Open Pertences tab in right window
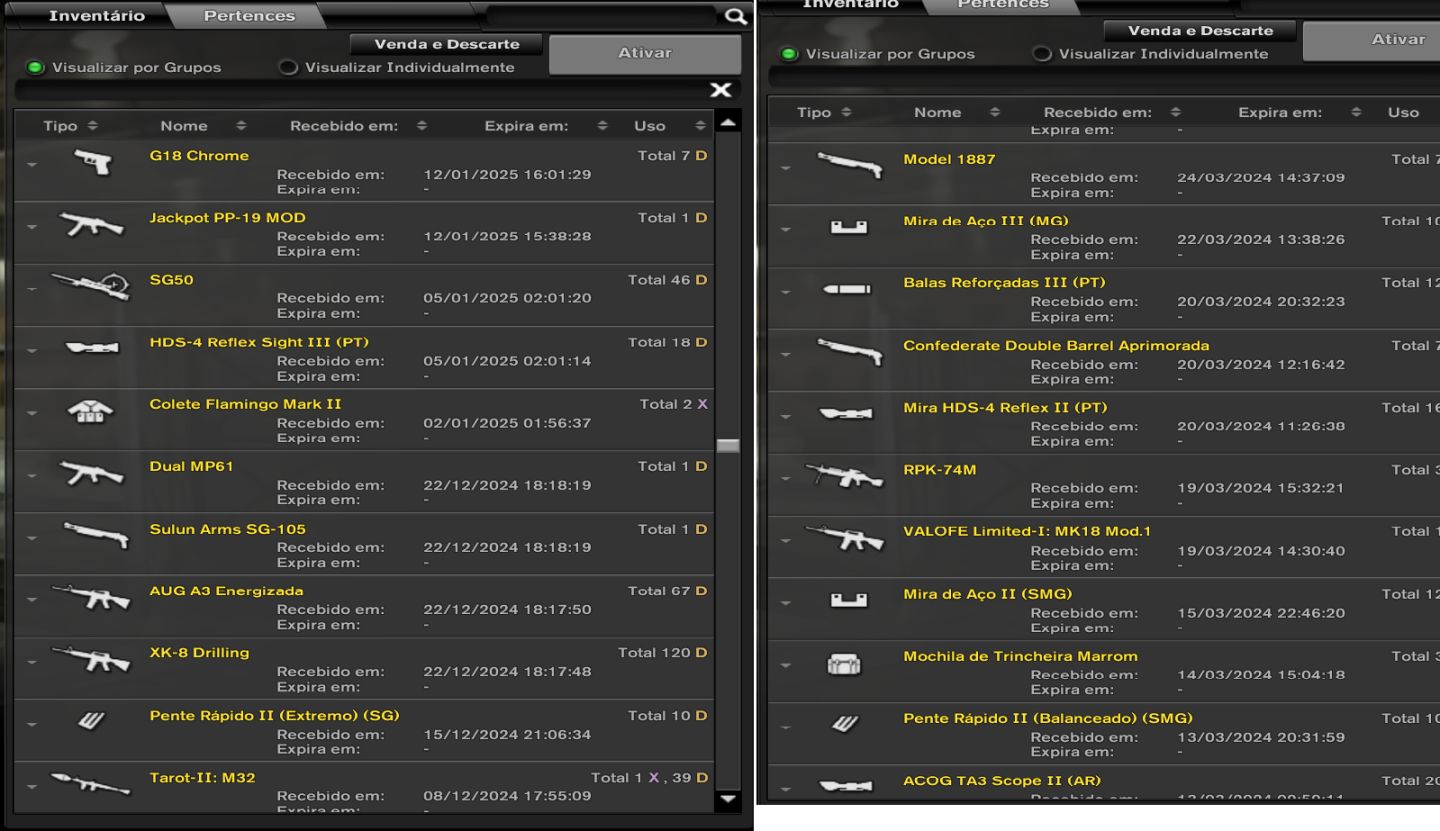 coord(1003,4)
